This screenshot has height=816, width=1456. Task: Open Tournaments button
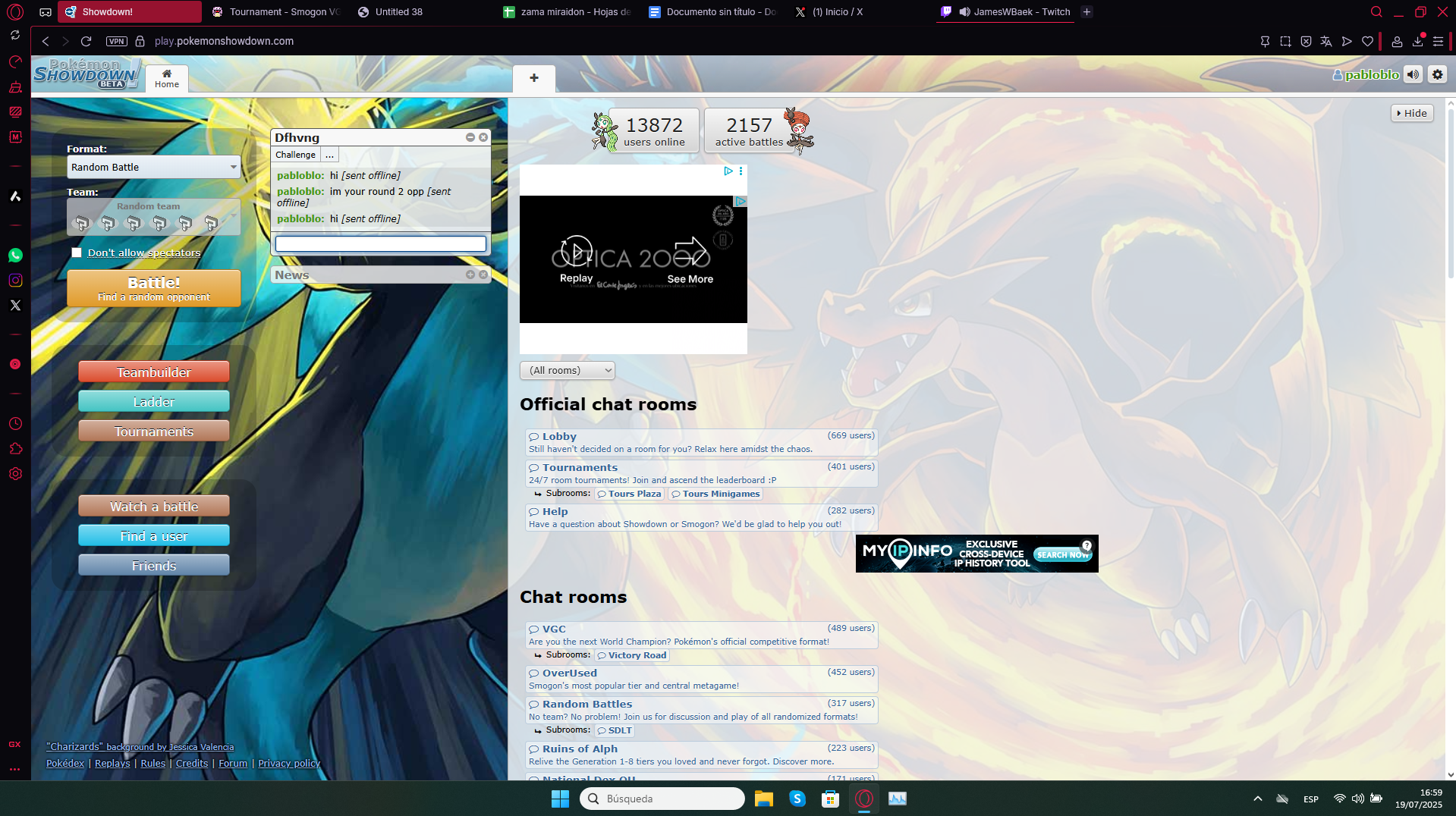click(154, 432)
